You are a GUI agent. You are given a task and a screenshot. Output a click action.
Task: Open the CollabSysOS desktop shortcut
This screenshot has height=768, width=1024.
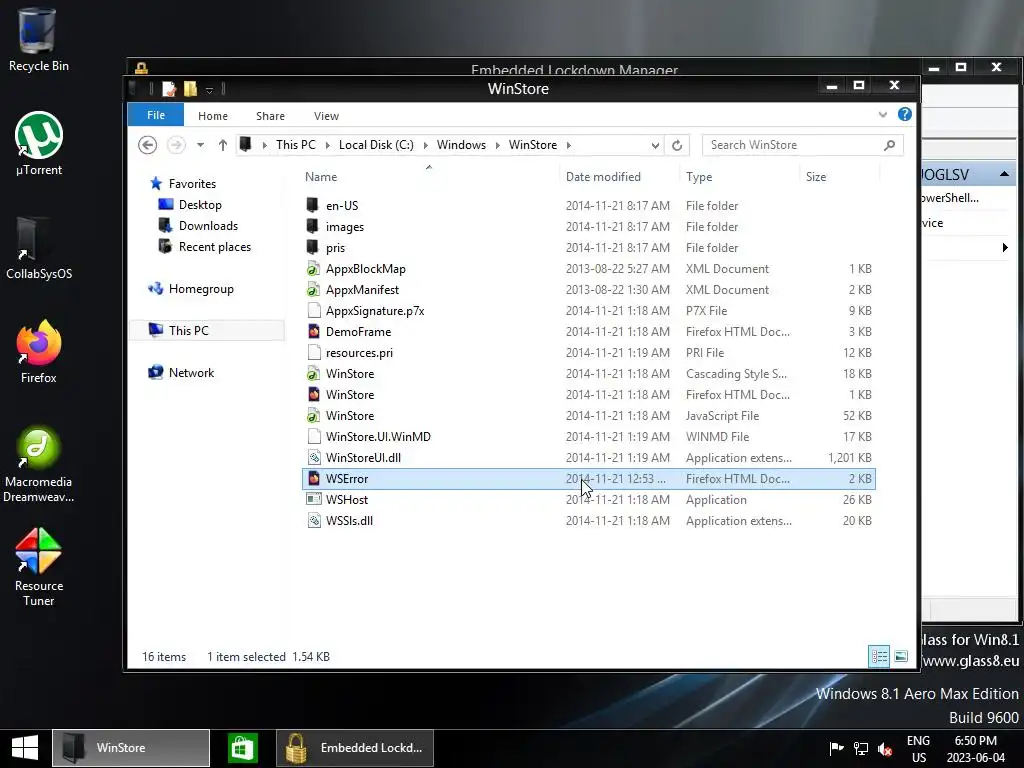click(39, 248)
